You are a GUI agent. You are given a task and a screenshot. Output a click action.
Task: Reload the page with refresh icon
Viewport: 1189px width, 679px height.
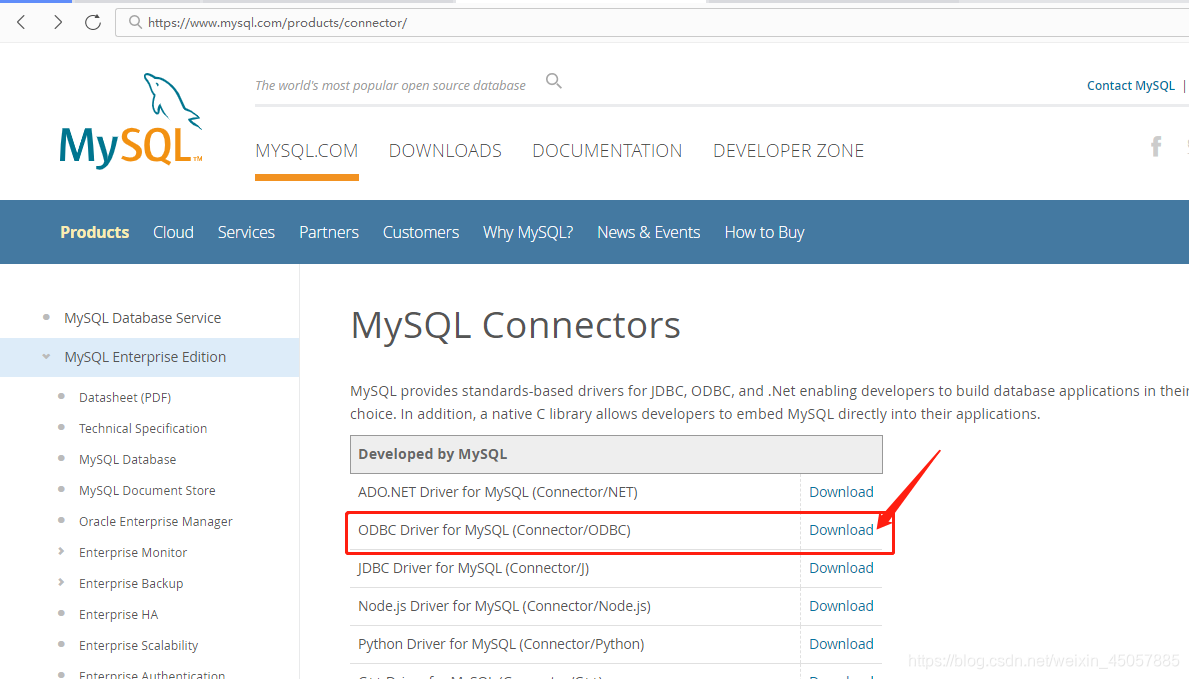(x=93, y=22)
